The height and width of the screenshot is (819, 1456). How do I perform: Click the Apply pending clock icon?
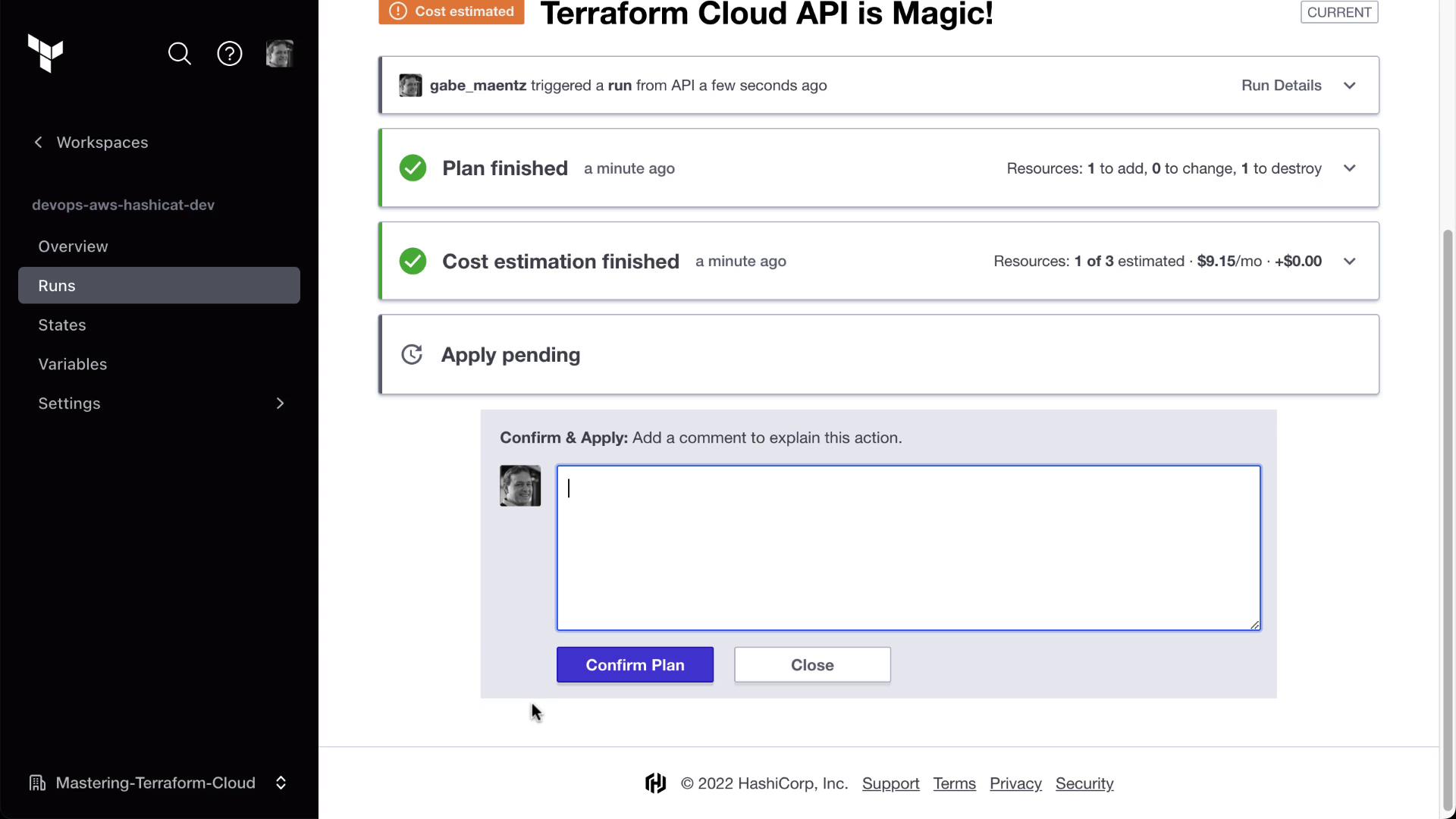click(412, 355)
